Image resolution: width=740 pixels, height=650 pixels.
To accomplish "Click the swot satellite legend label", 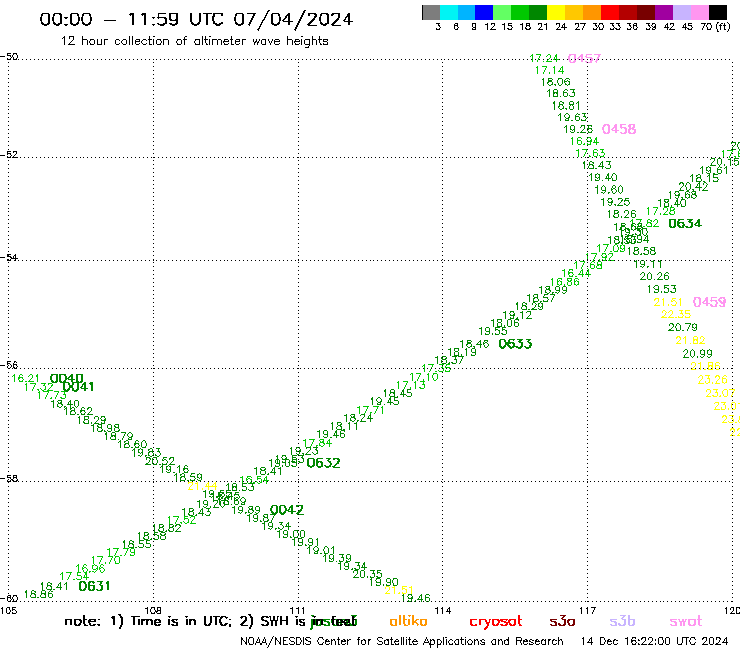I will (x=686, y=621).
